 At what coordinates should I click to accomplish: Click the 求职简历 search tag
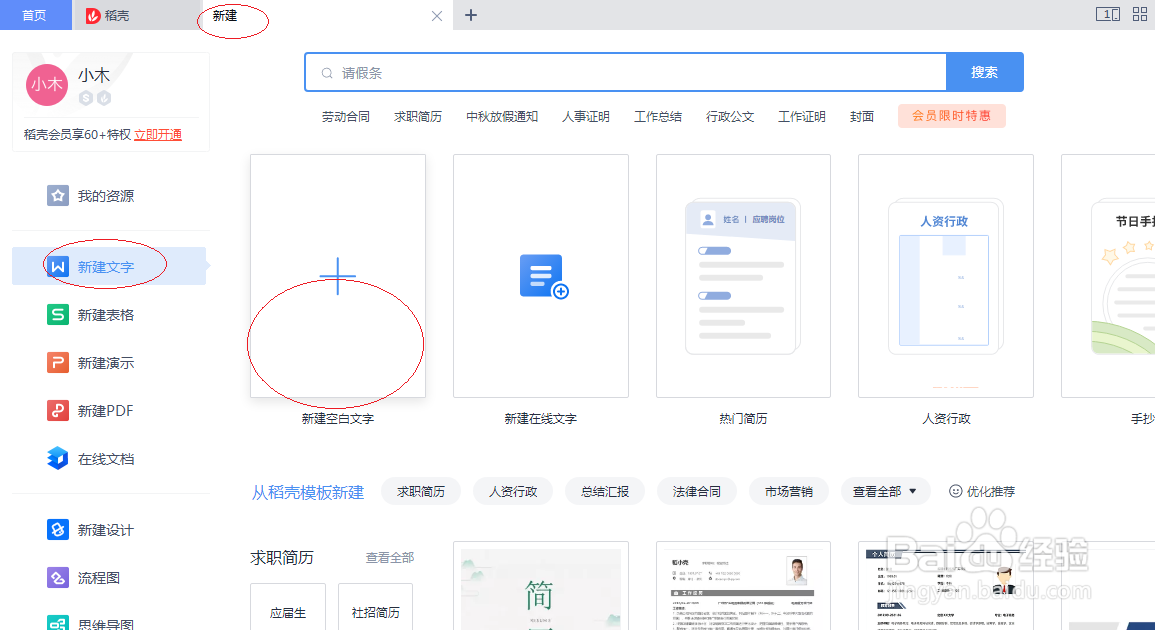tap(418, 116)
